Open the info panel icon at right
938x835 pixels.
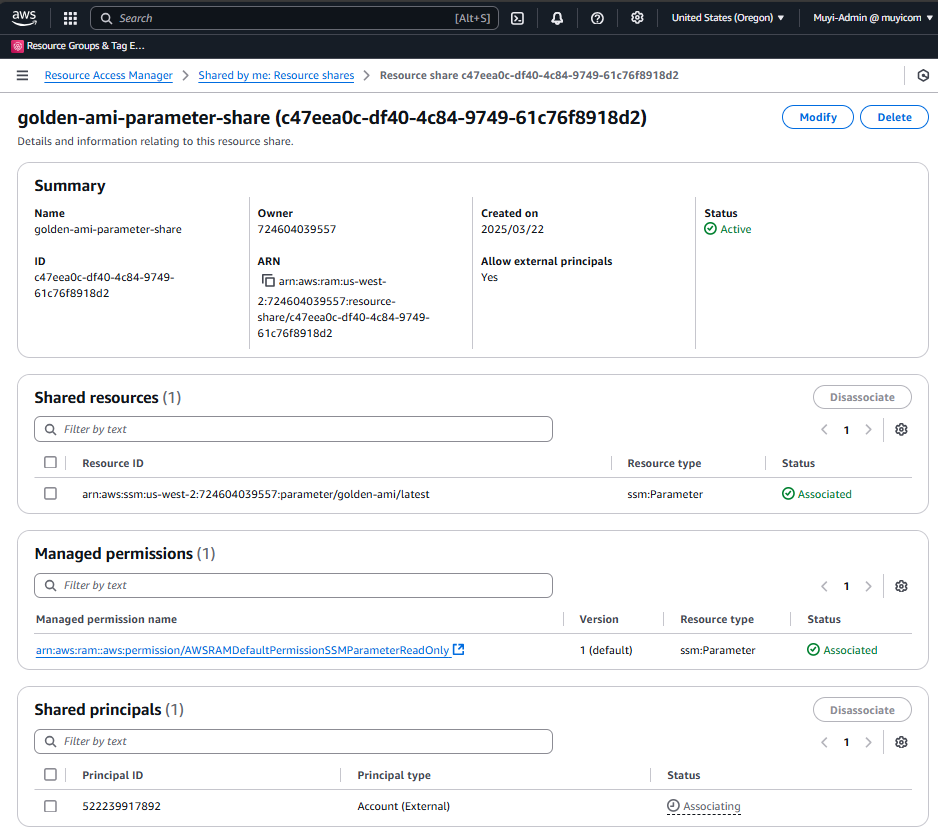tap(923, 75)
